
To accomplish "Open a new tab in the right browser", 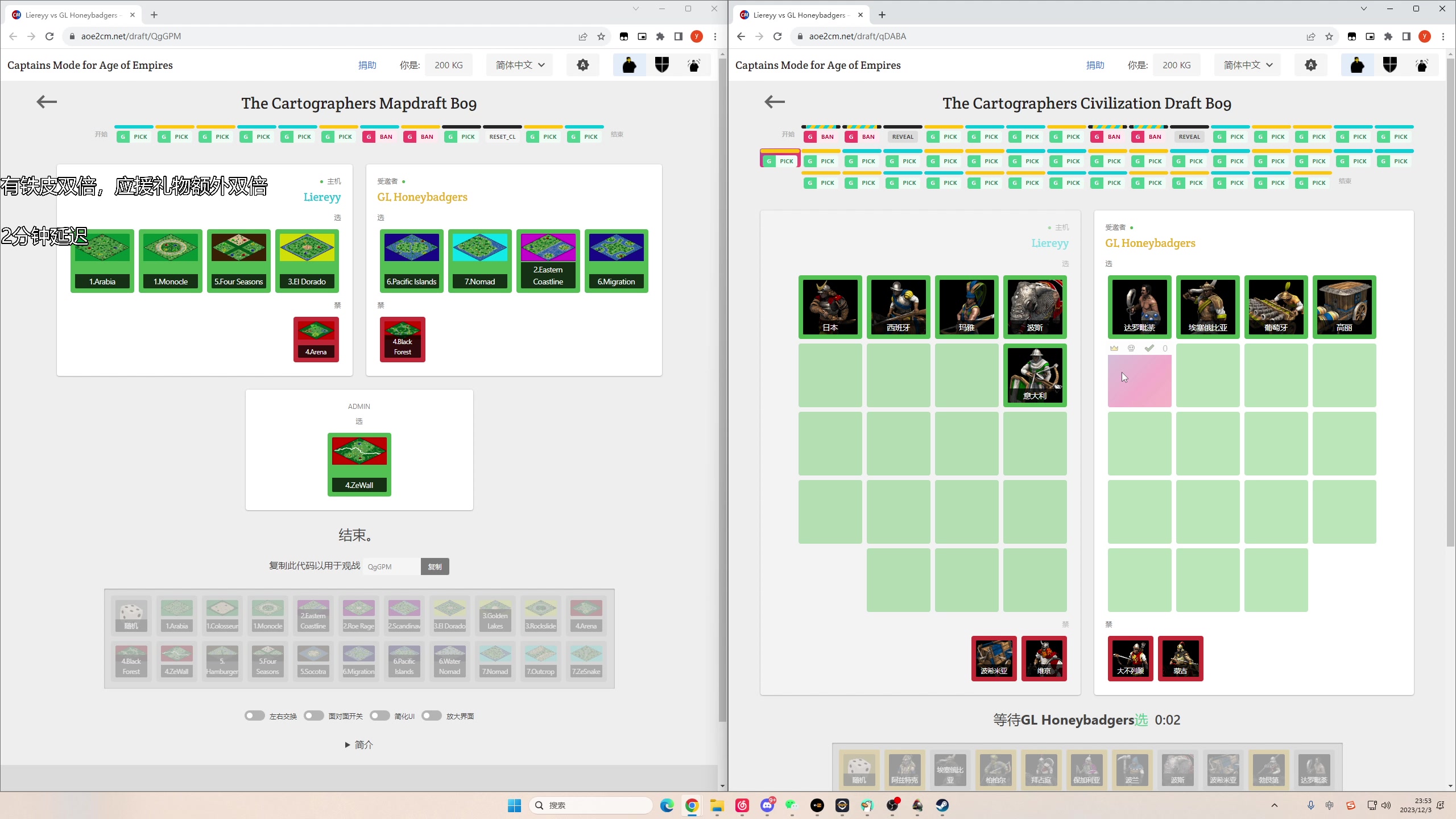I will [882, 15].
